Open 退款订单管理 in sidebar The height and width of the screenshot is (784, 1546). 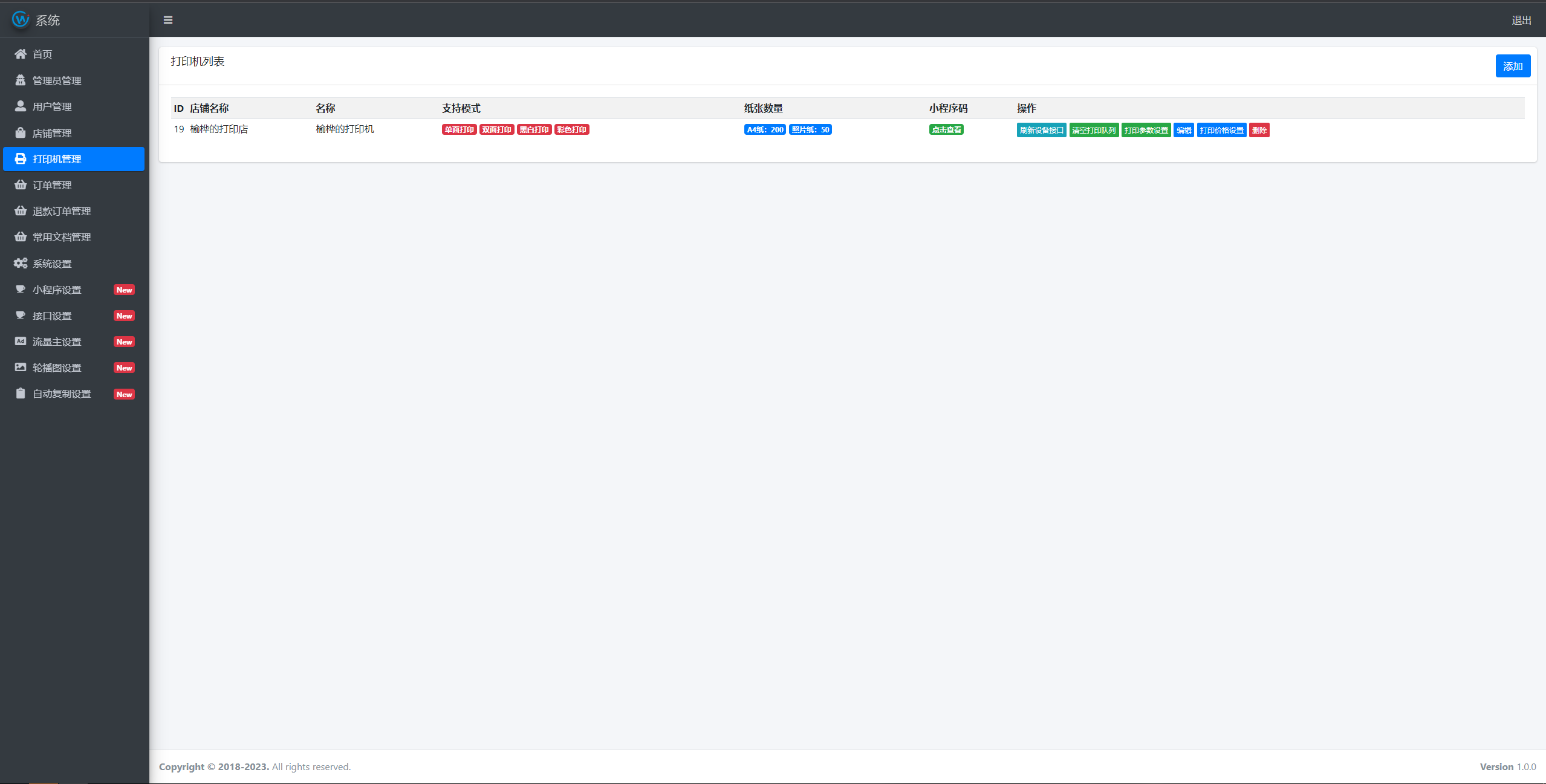[74, 211]
